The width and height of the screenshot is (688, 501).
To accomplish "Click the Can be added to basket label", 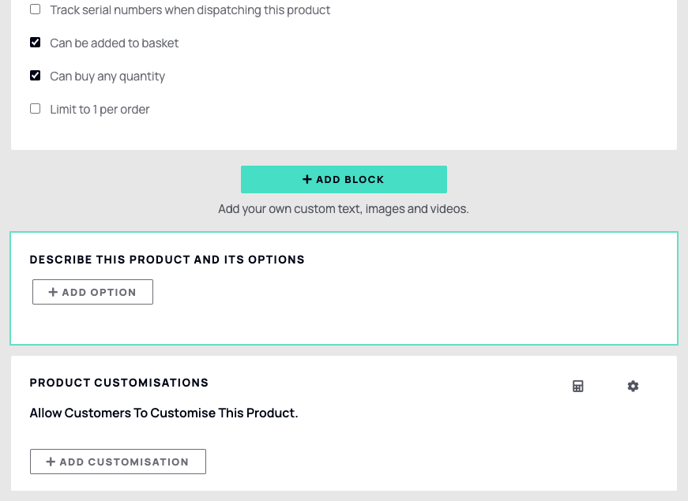I will (114, 43).
